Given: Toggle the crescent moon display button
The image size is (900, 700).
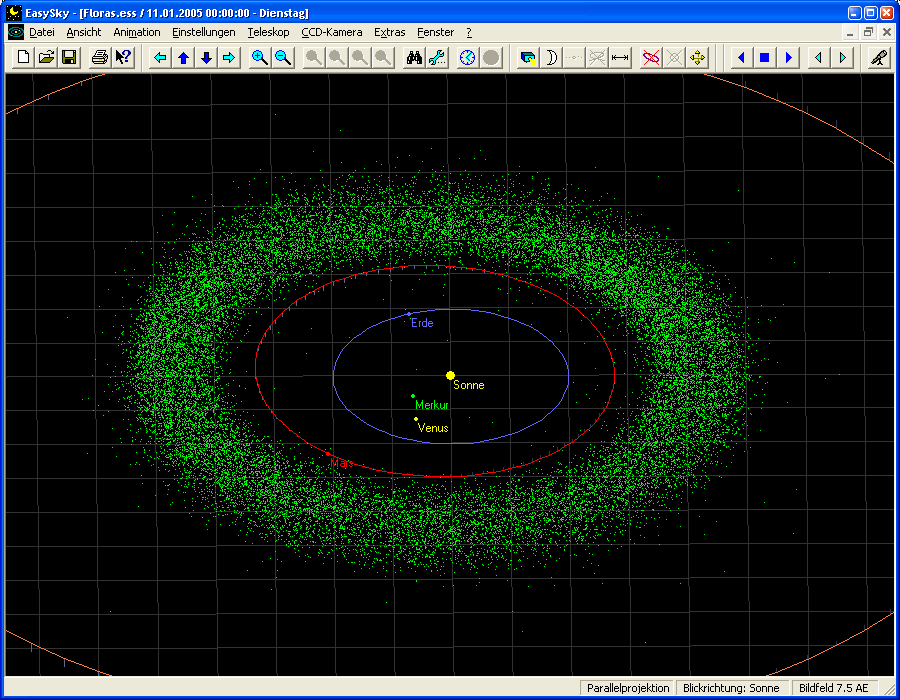Looking at the screenshot, I should [x=550, y=58].
